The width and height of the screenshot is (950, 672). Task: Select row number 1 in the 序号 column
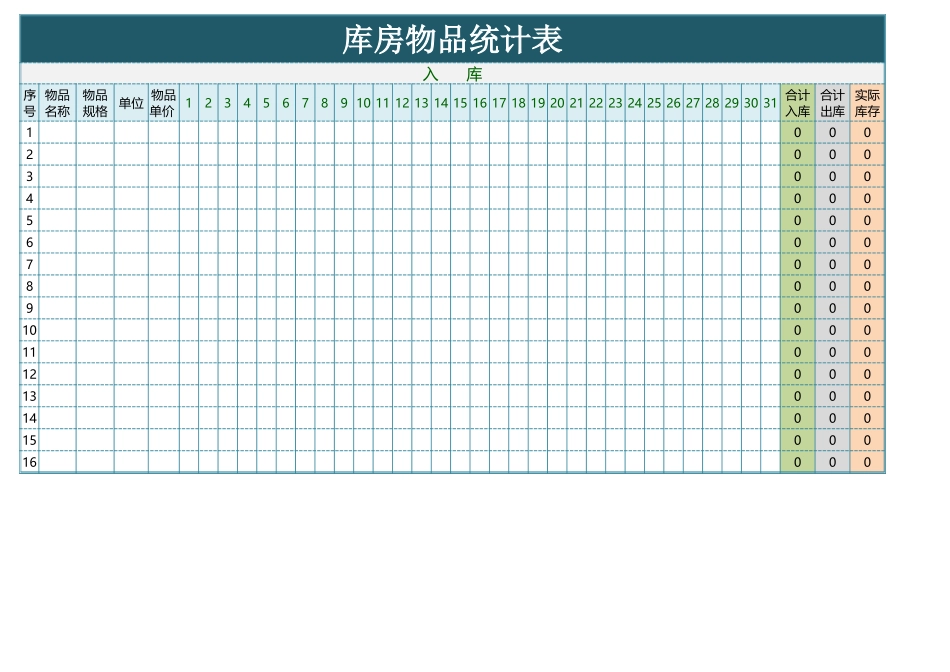tap(28, 132)
